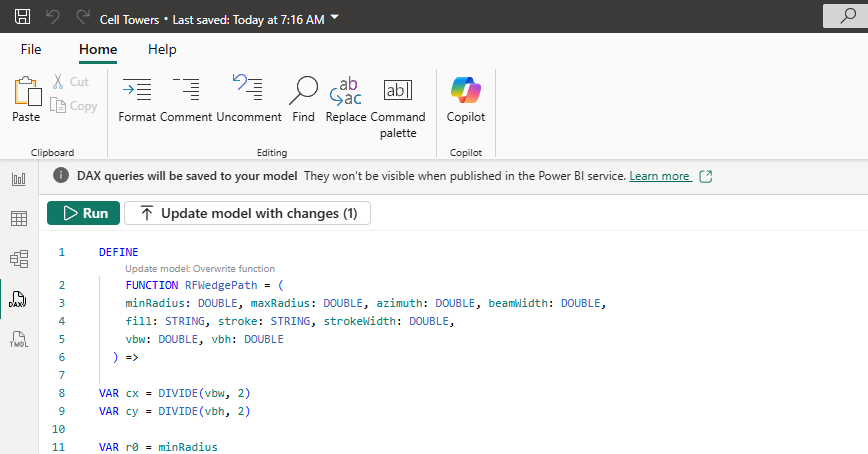Open TMDL view in left sidebar
868x454 pixels.
18,339
